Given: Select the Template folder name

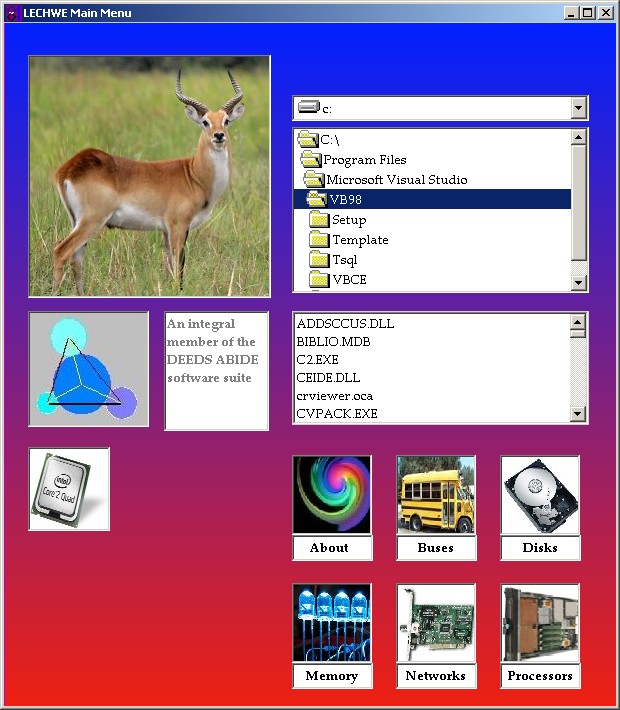Looking at the screenshot, I should 360,240.
